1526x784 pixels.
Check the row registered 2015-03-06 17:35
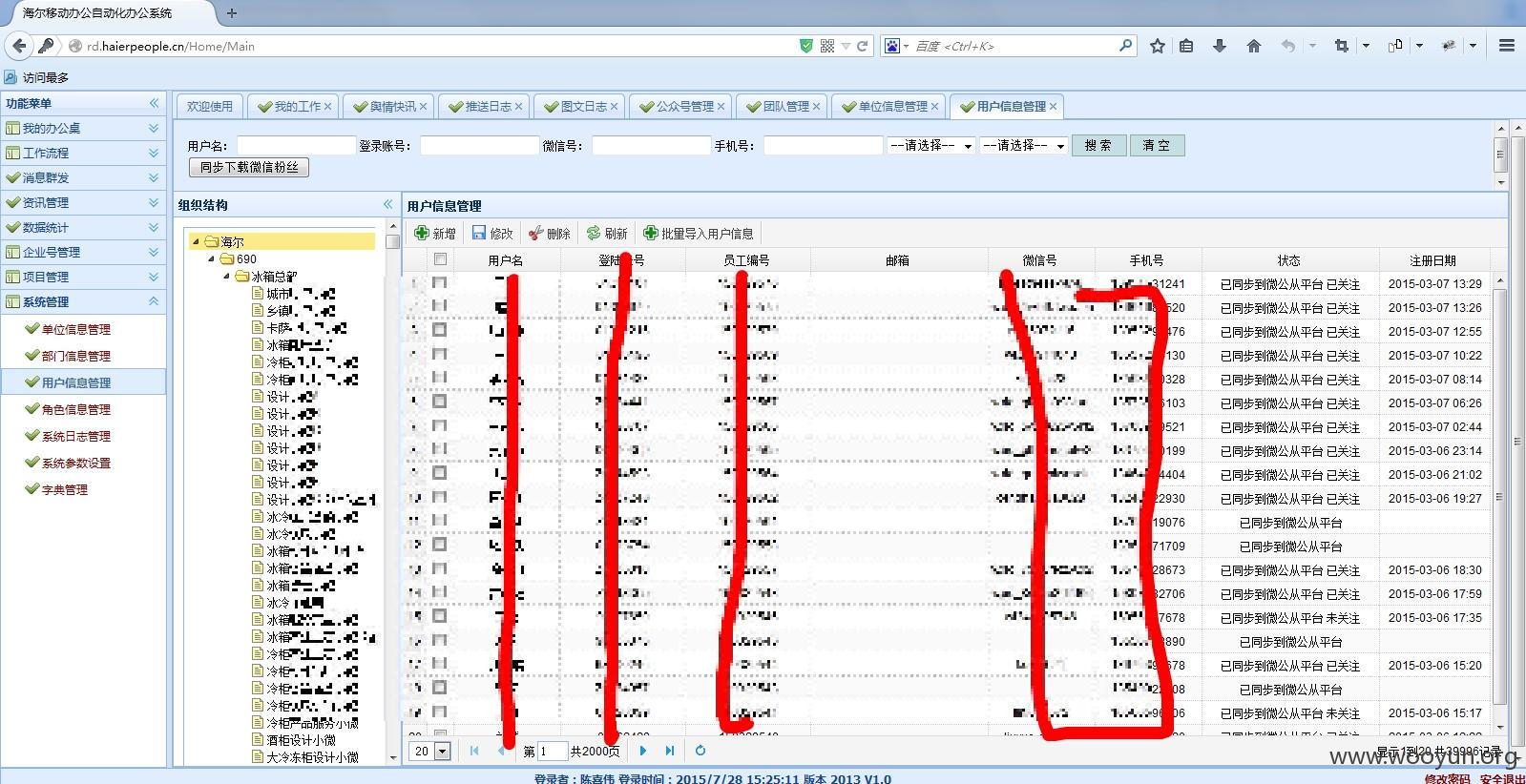[x=440, y=617]
